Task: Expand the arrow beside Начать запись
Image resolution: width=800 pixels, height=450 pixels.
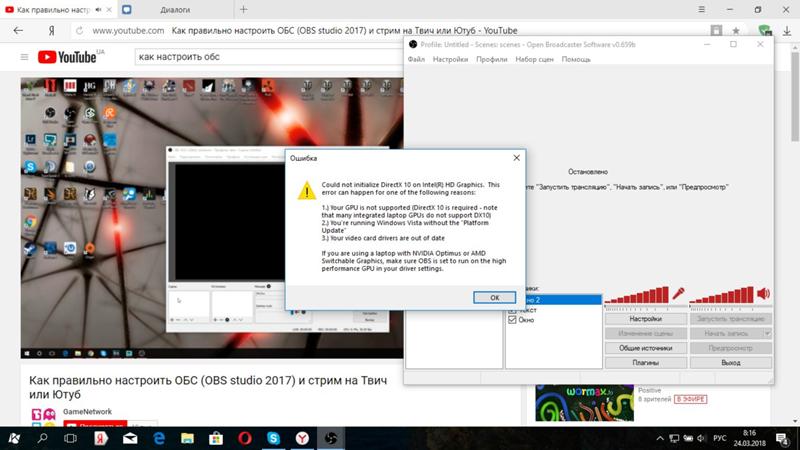Action: pos(767,333)
